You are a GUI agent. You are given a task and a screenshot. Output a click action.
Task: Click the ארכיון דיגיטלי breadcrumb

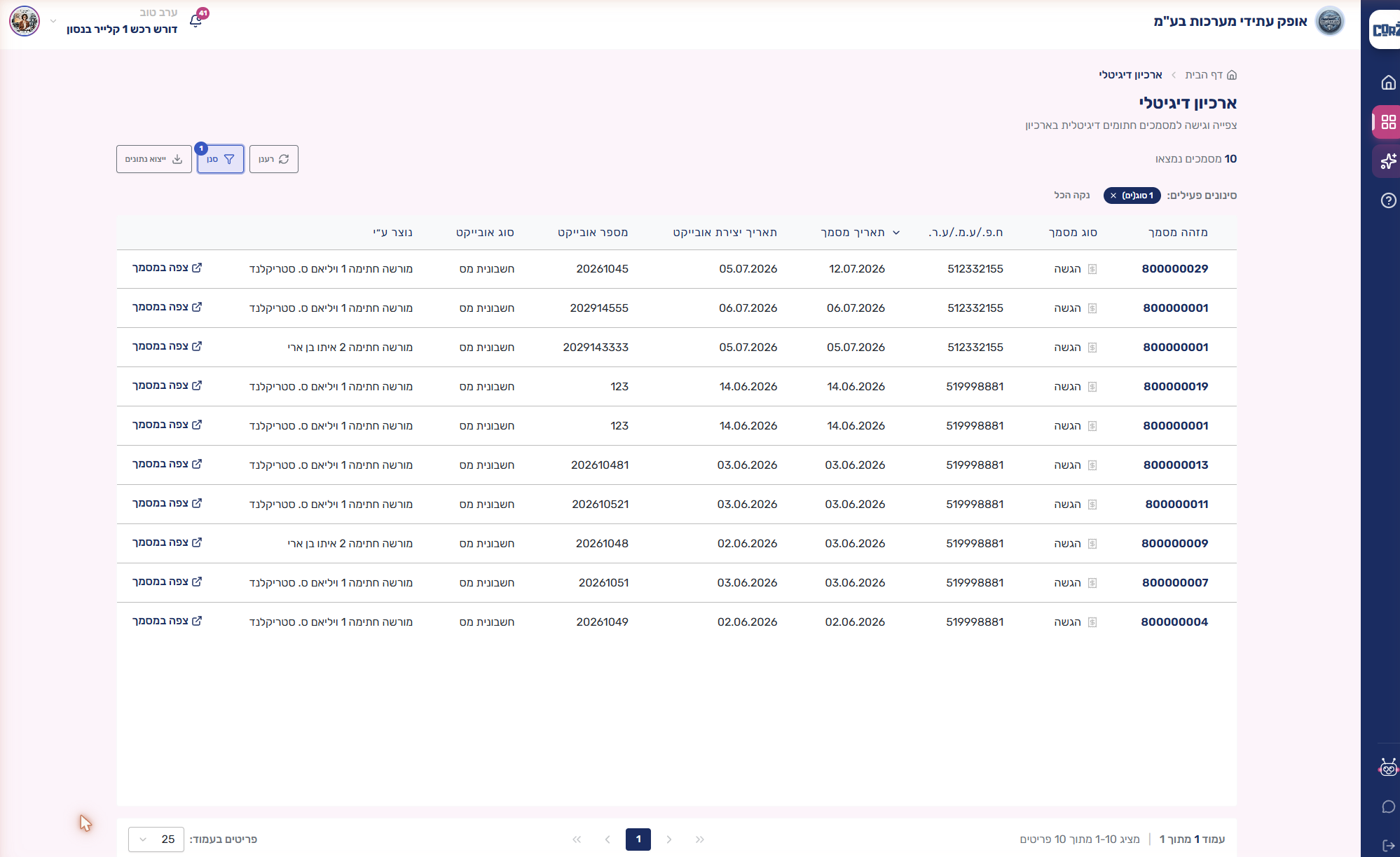(x=1130, y=75)
